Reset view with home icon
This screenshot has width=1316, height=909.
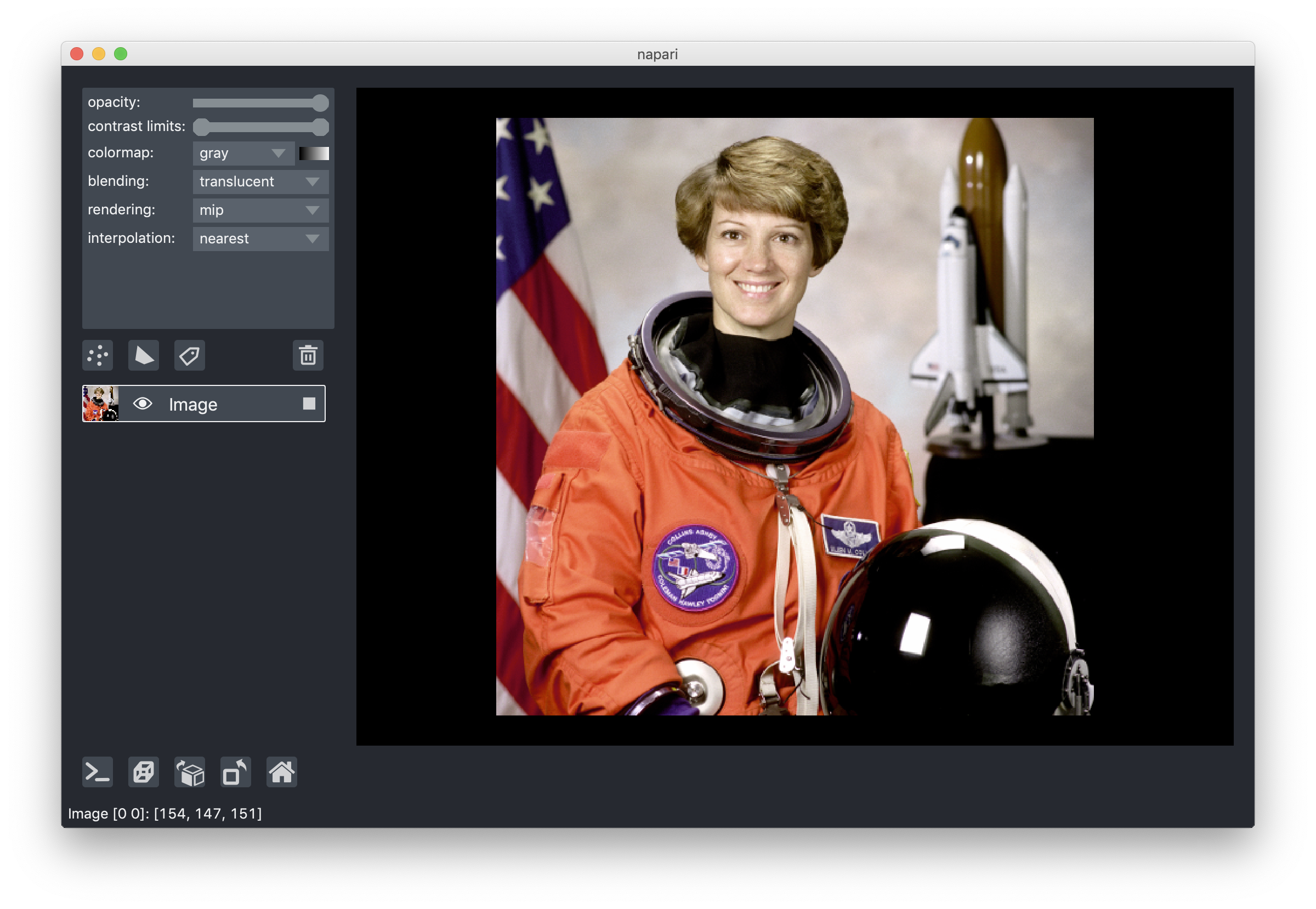pos(281,772)
